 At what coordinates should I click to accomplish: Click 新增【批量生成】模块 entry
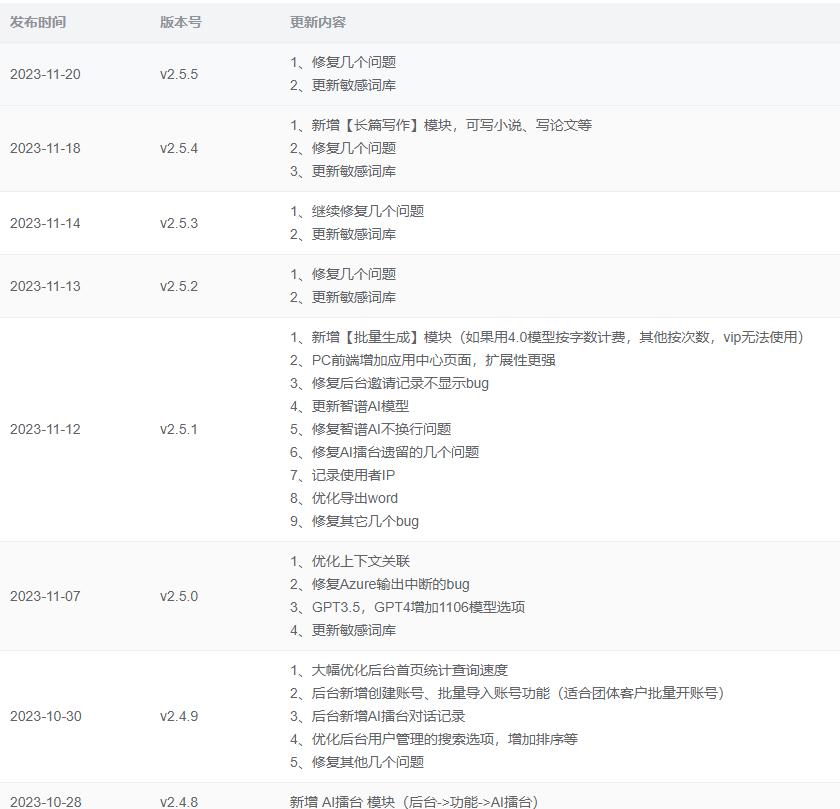[x=547, y=337]
